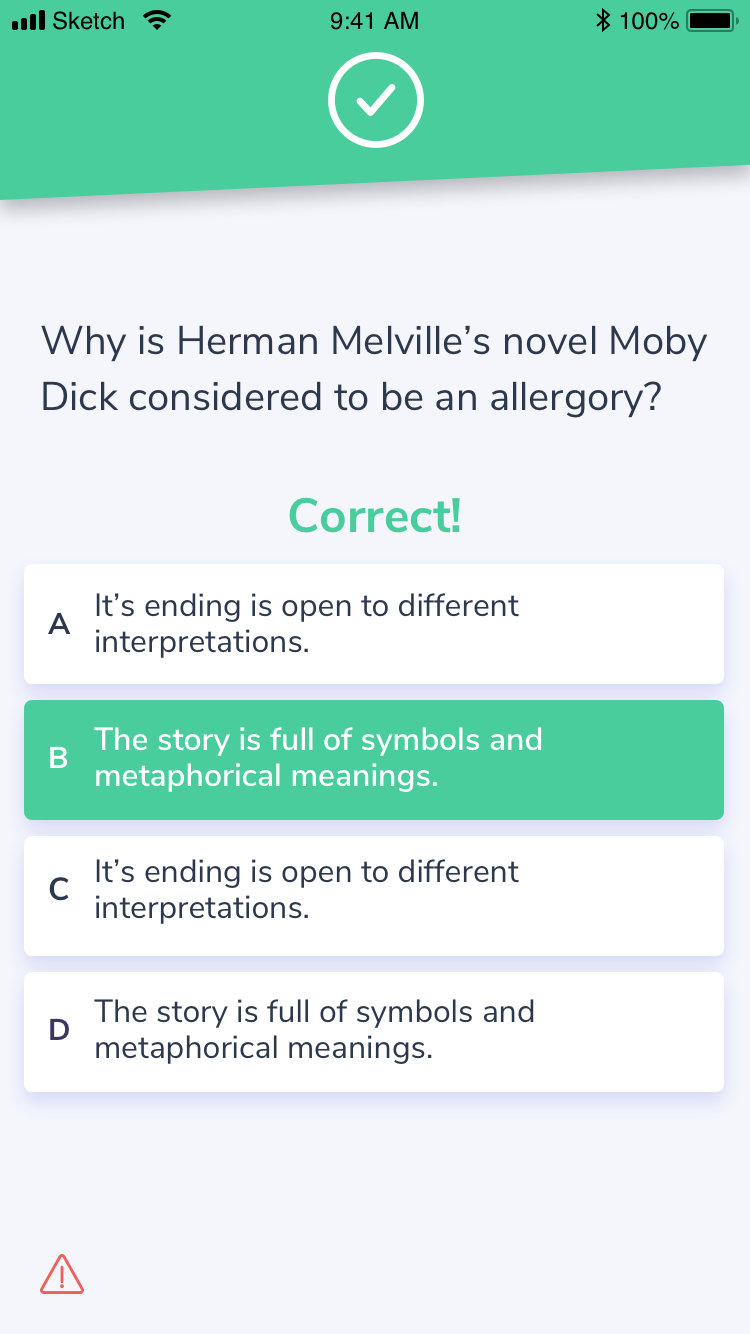Tap the 100% battery percentage text
750x1334 pixels.
650,19
